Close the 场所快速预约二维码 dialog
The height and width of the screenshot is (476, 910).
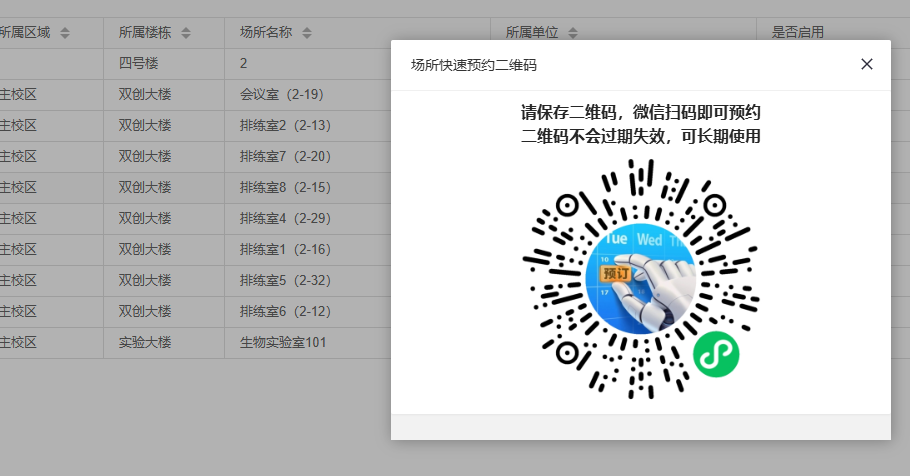coord(866,64)
